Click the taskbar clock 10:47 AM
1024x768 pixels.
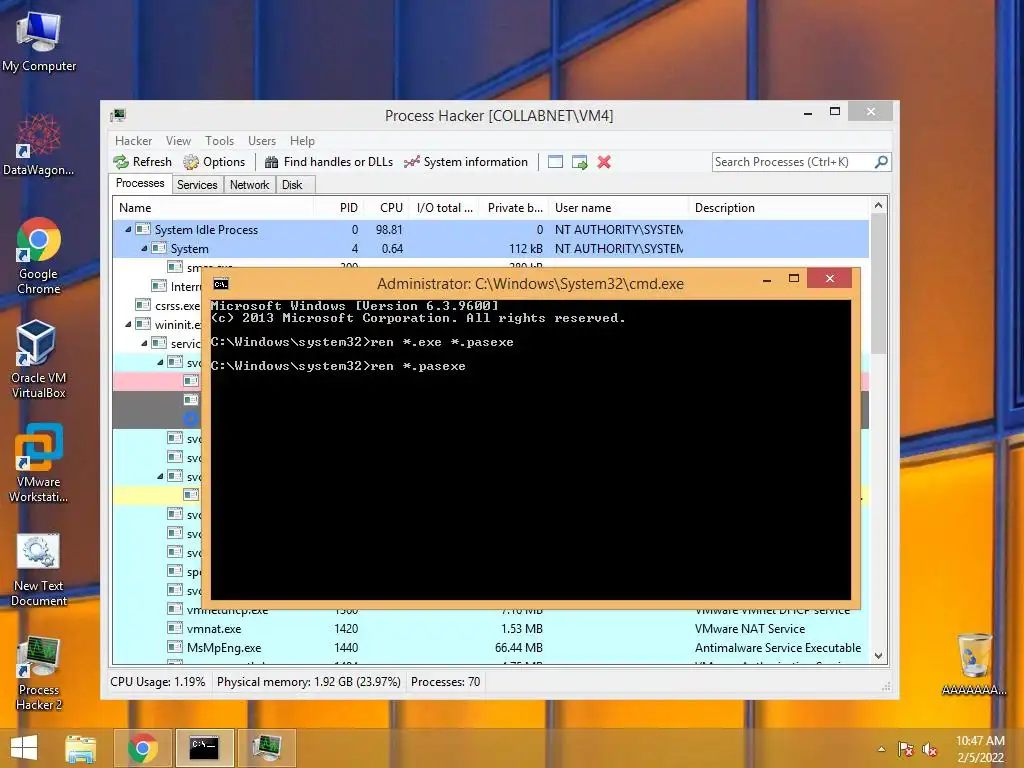[x=980, y=748]
